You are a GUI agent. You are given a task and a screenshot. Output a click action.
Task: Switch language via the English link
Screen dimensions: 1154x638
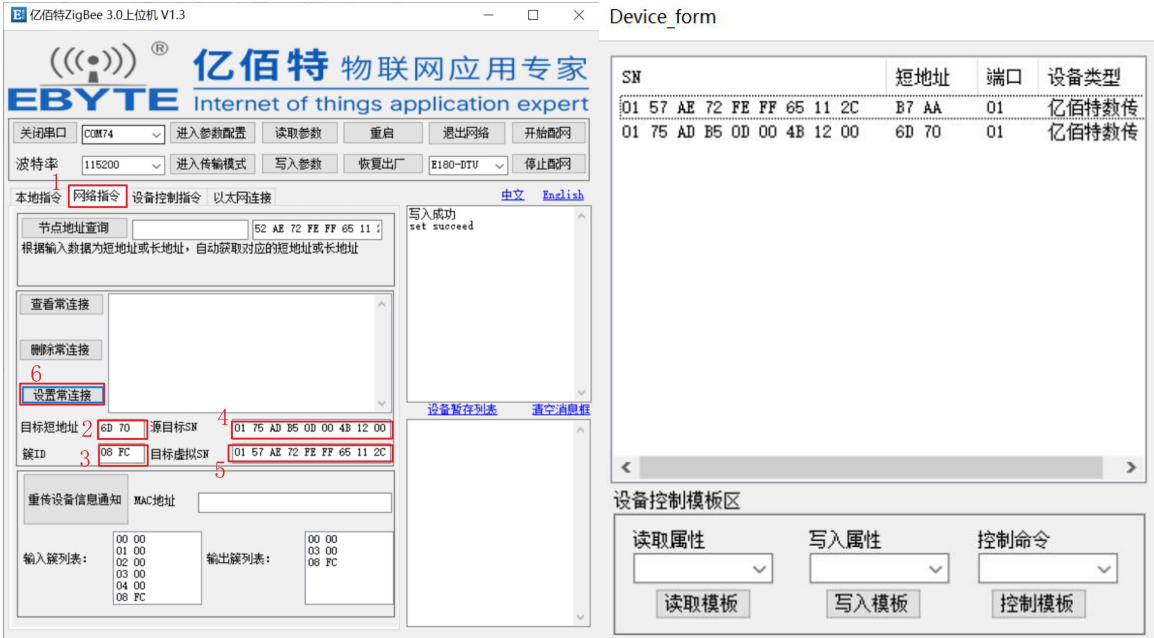563,195
